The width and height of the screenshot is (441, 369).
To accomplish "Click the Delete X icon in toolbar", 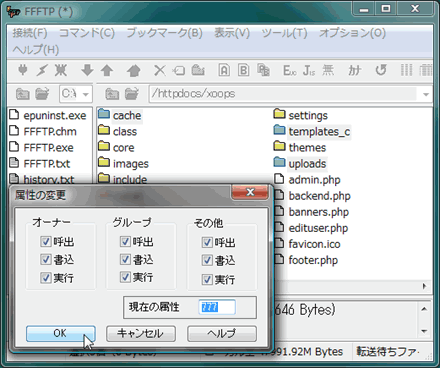I will click(x=160, y=70).
